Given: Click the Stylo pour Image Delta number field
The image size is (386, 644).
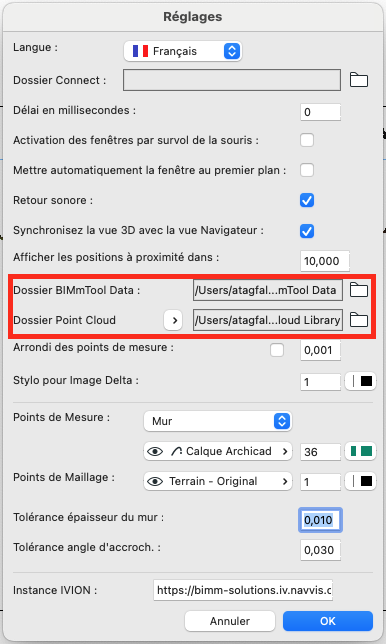Looking at the screenshot, I should tap(320, 382).
